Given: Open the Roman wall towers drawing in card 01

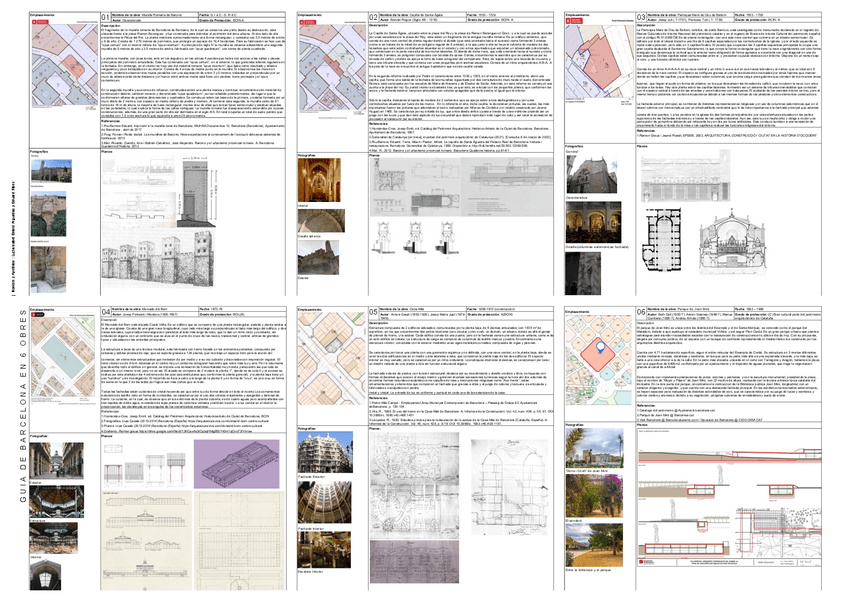Looking at the screenshot, I should (158, 260).
